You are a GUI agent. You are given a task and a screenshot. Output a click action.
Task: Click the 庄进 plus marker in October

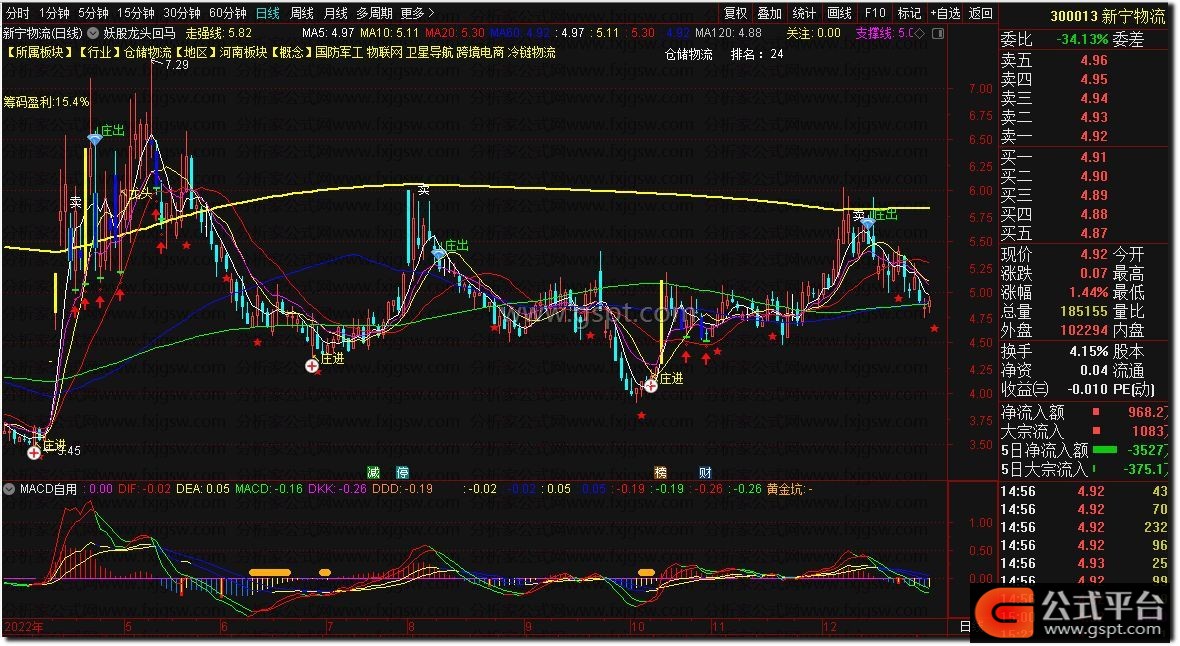(x=651, y=385)
